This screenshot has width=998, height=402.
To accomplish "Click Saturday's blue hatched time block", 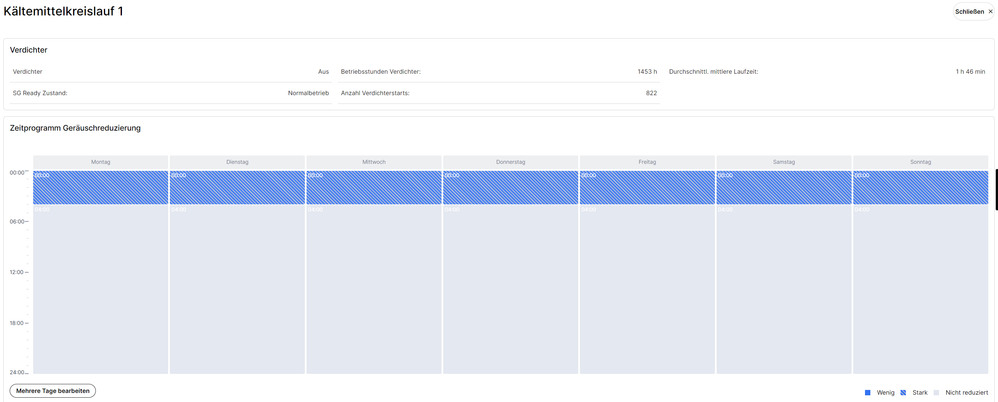I will 784,188.
